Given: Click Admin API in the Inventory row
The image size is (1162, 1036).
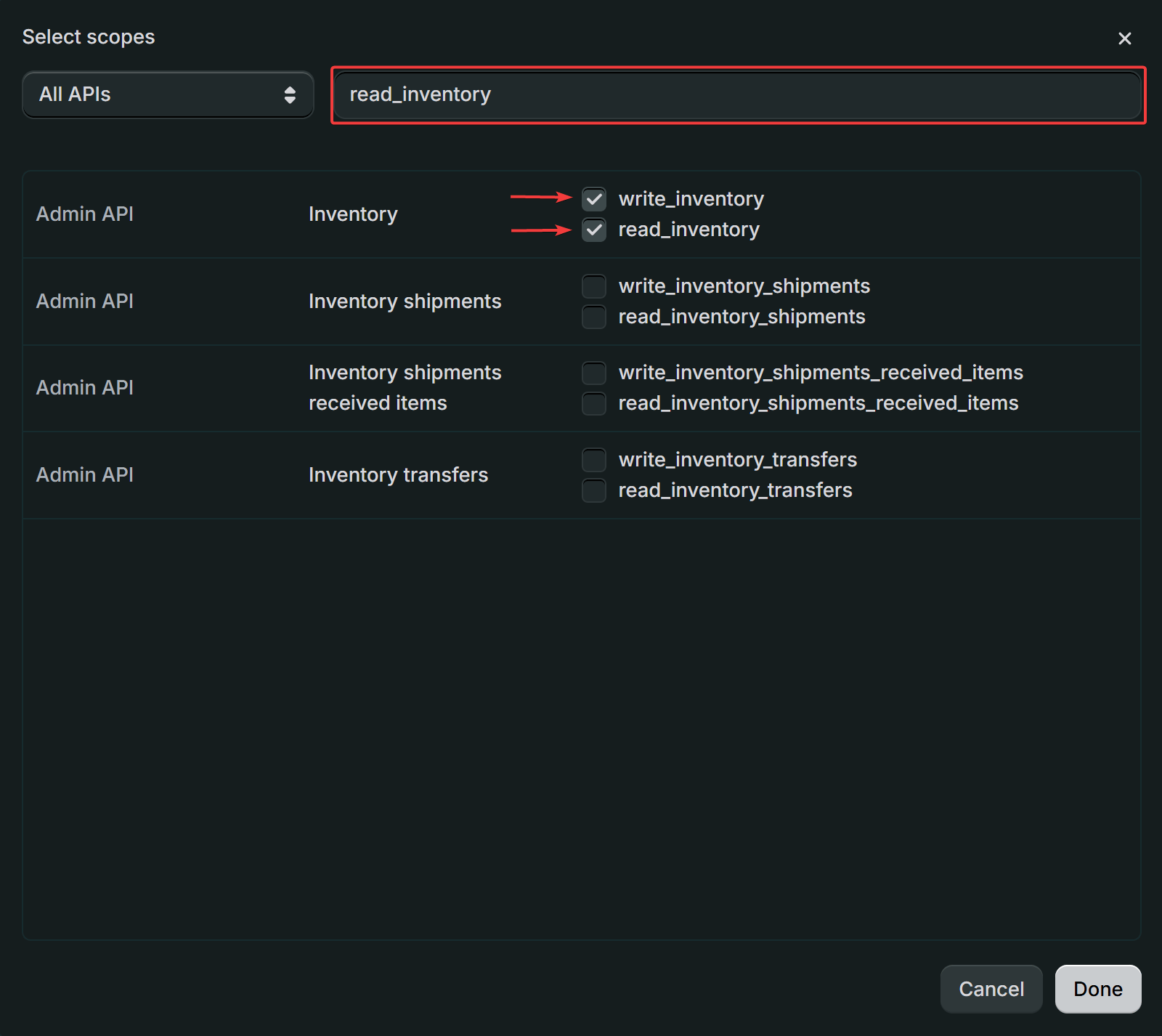Looking at the screenshot, I should [85, 214].
